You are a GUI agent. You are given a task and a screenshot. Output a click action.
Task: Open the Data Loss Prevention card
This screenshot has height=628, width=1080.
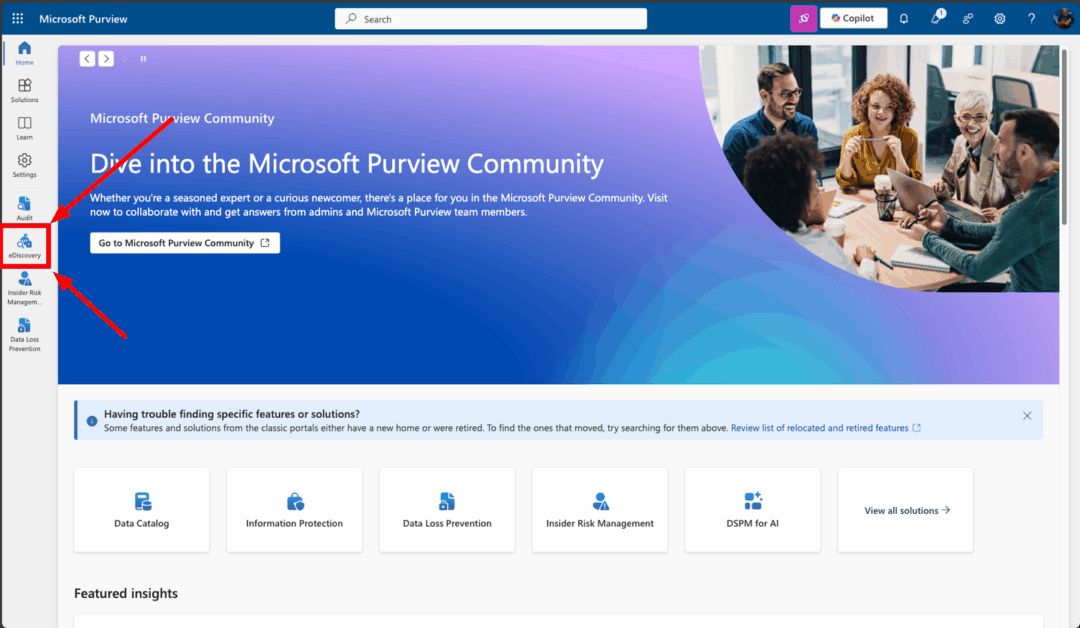coord(447,510)
